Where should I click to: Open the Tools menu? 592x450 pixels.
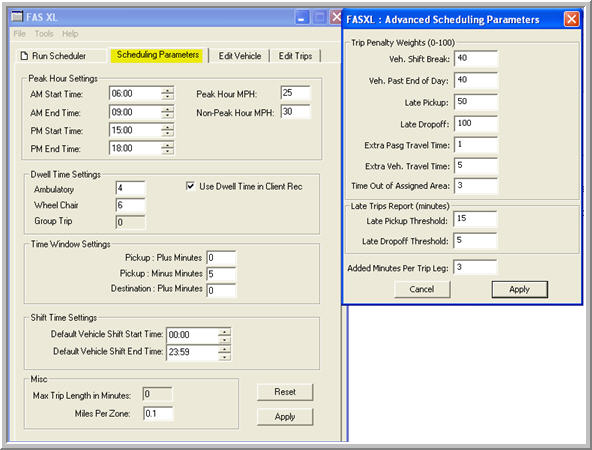pos(44,34)
